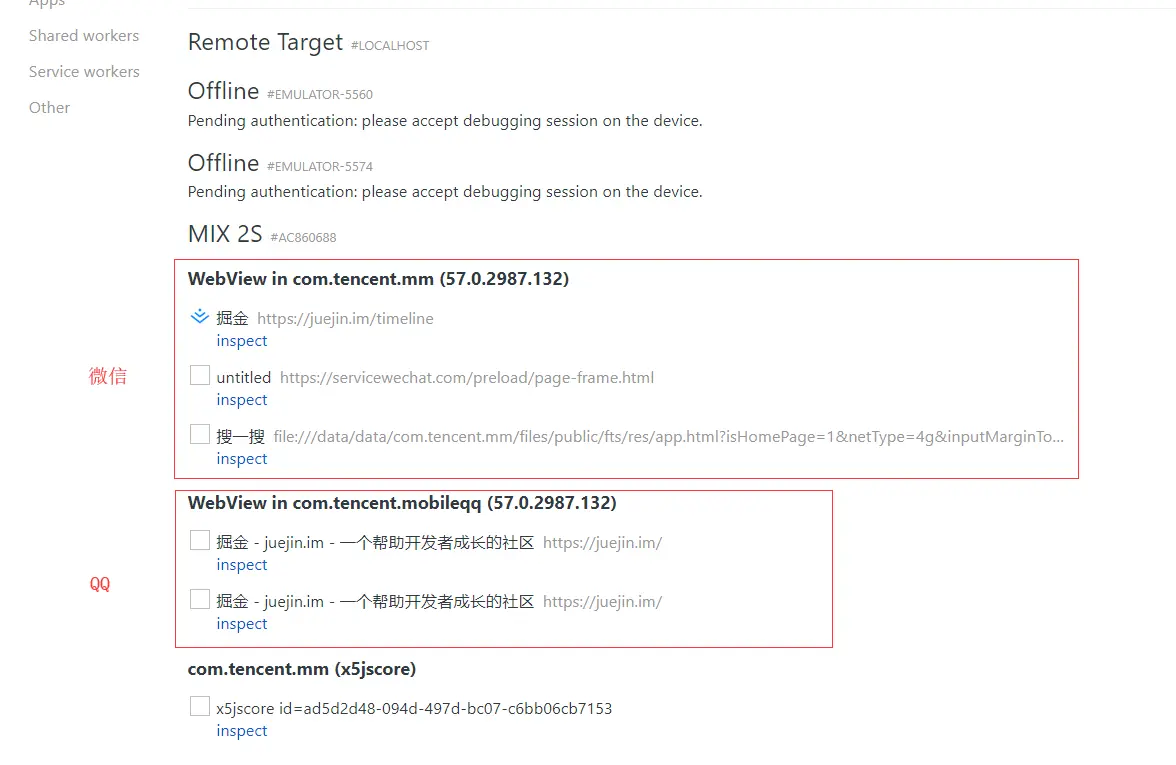Click the servicewechat.com/preload/page-frame.html URL
Screen dimensions: 1176x765
(466, 378)
